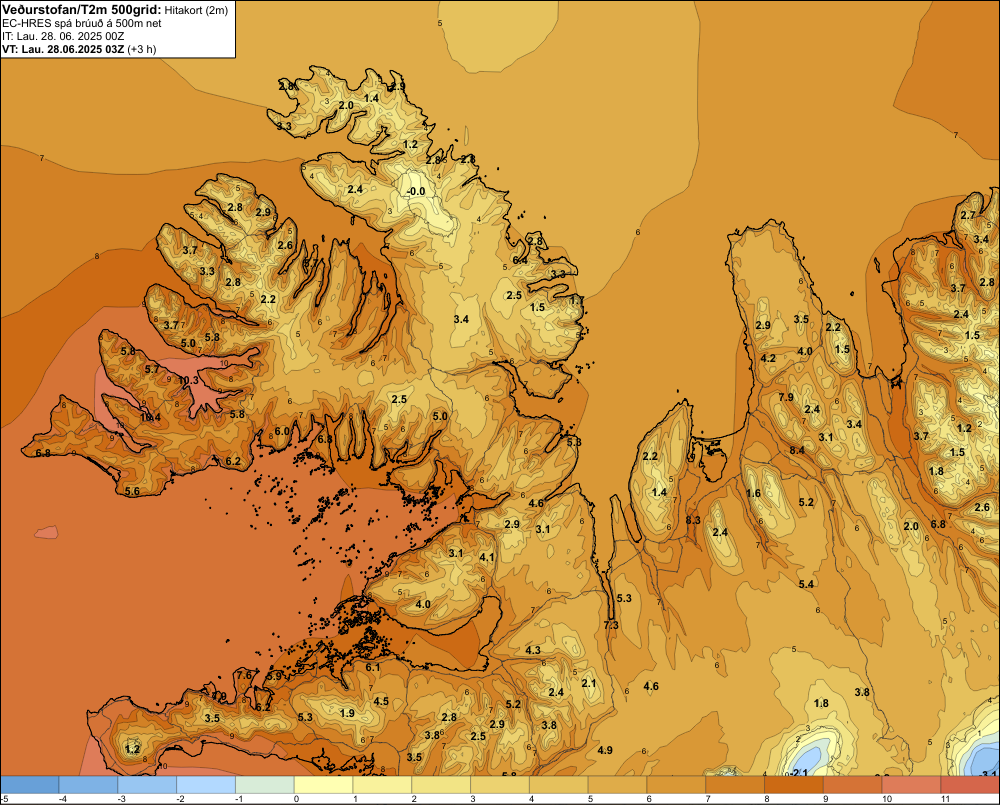Click the '0' label on the color scale

(296, 799)
